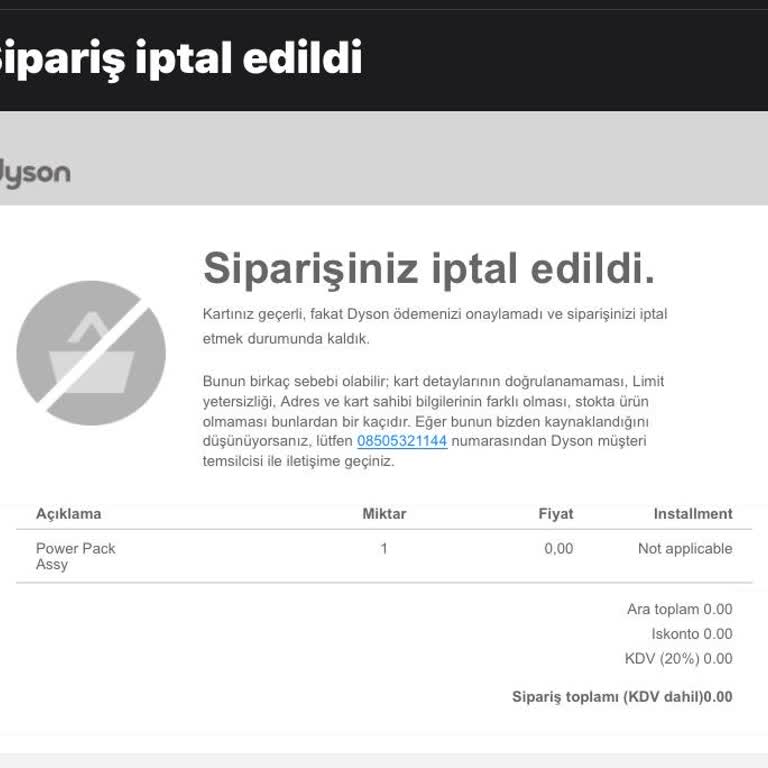Image resolution: width=768 pixels, height=768 pixels.
Task: Click the 'Miktar' column header
Action: [384, 514]
